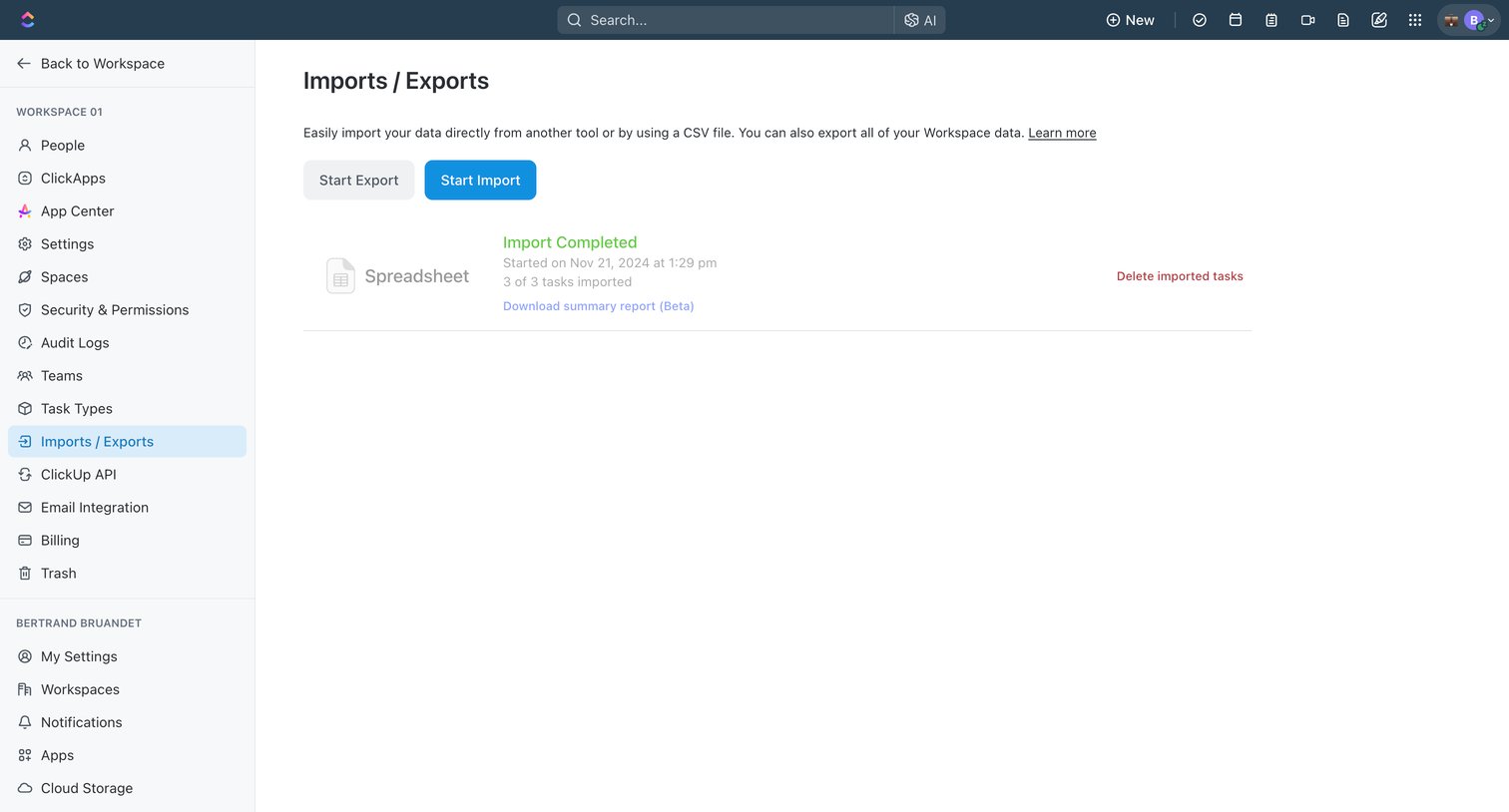Click the New button
The width and height of the screenshot is (1509, 812).
point(1130,20)
